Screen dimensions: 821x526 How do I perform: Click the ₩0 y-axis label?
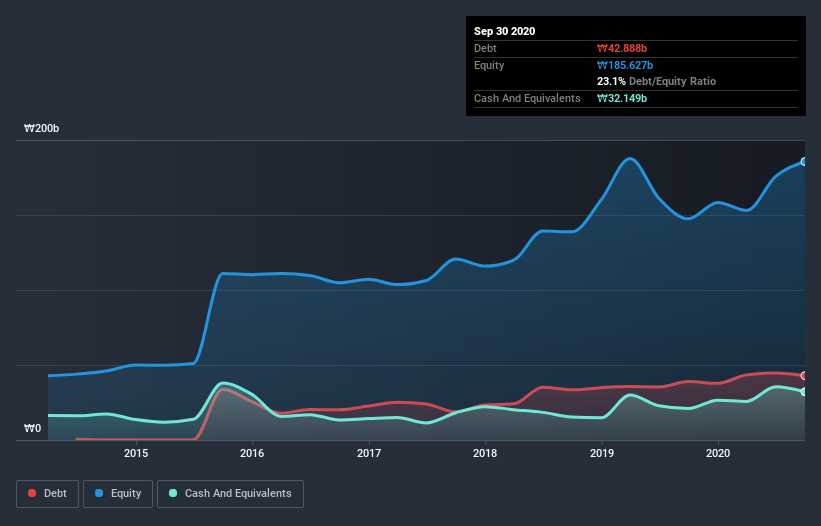(32, 428)
